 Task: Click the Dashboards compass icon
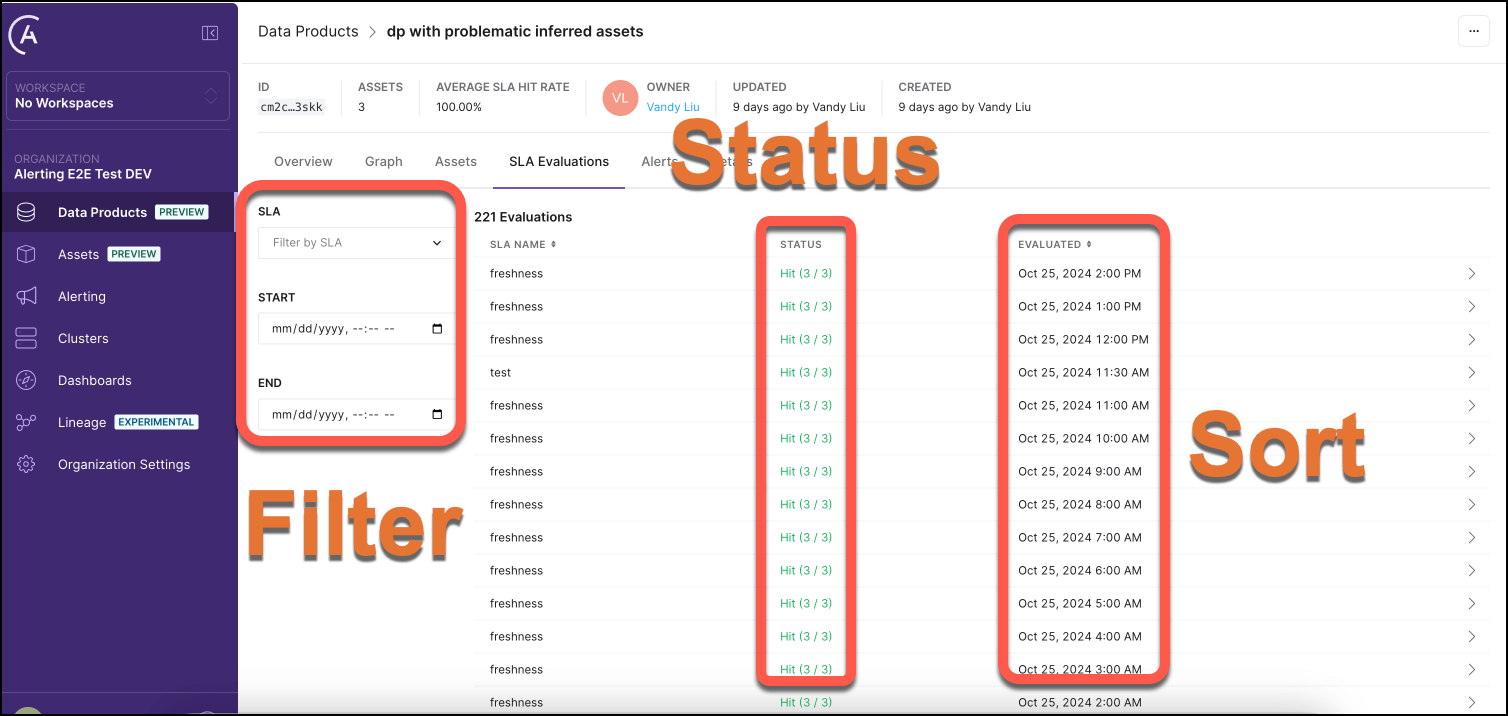[27, 380]
